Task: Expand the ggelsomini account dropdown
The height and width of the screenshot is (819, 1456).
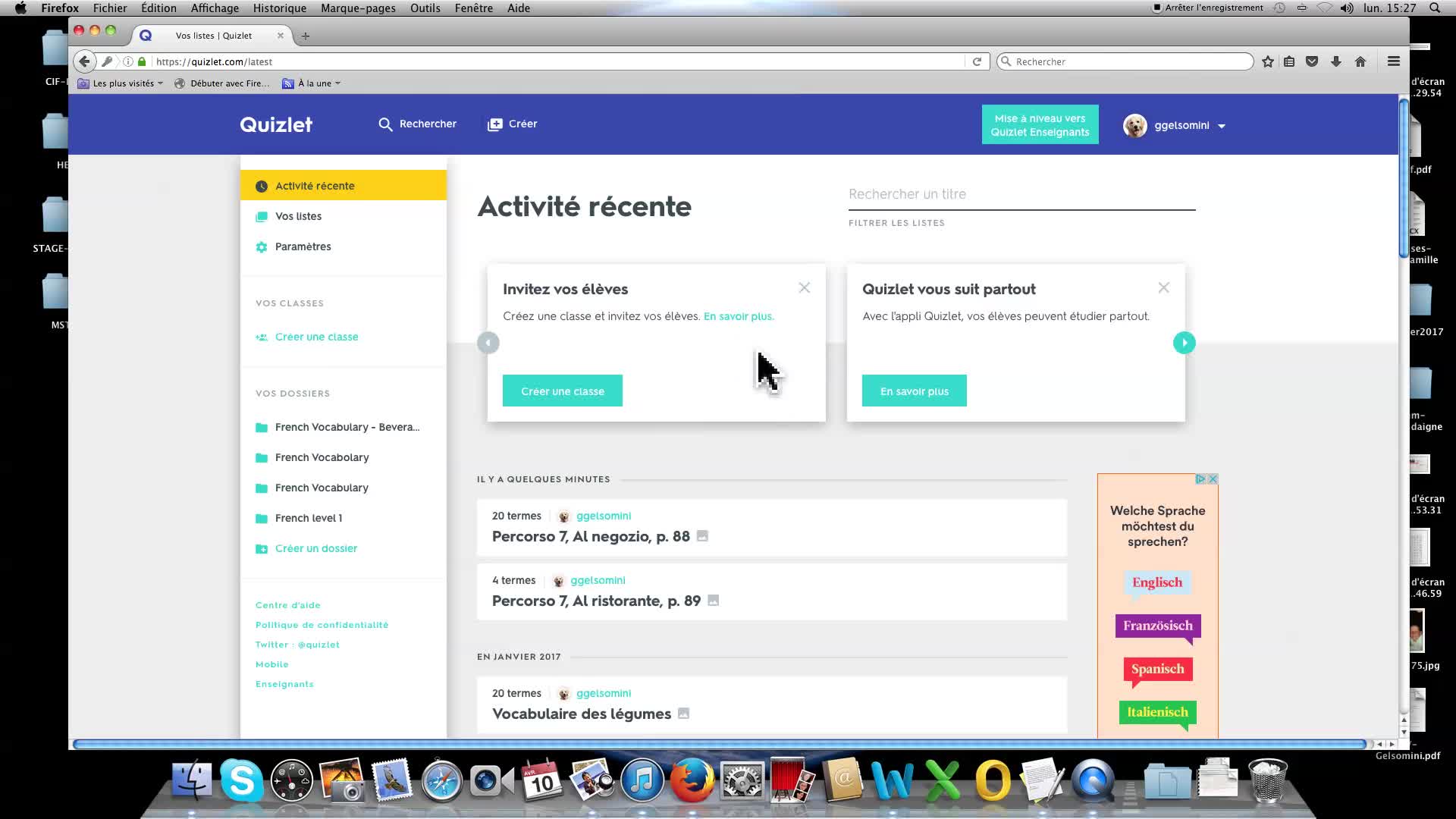Action: pos(1221,127)
